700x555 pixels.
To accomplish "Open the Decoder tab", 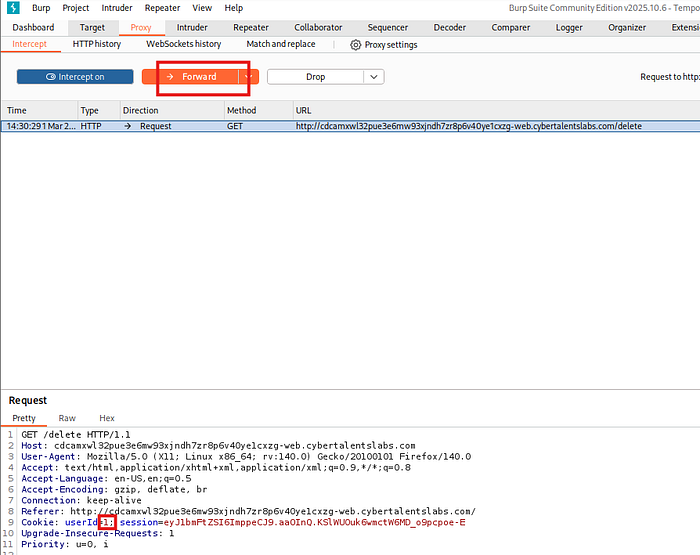I will 450,27.
